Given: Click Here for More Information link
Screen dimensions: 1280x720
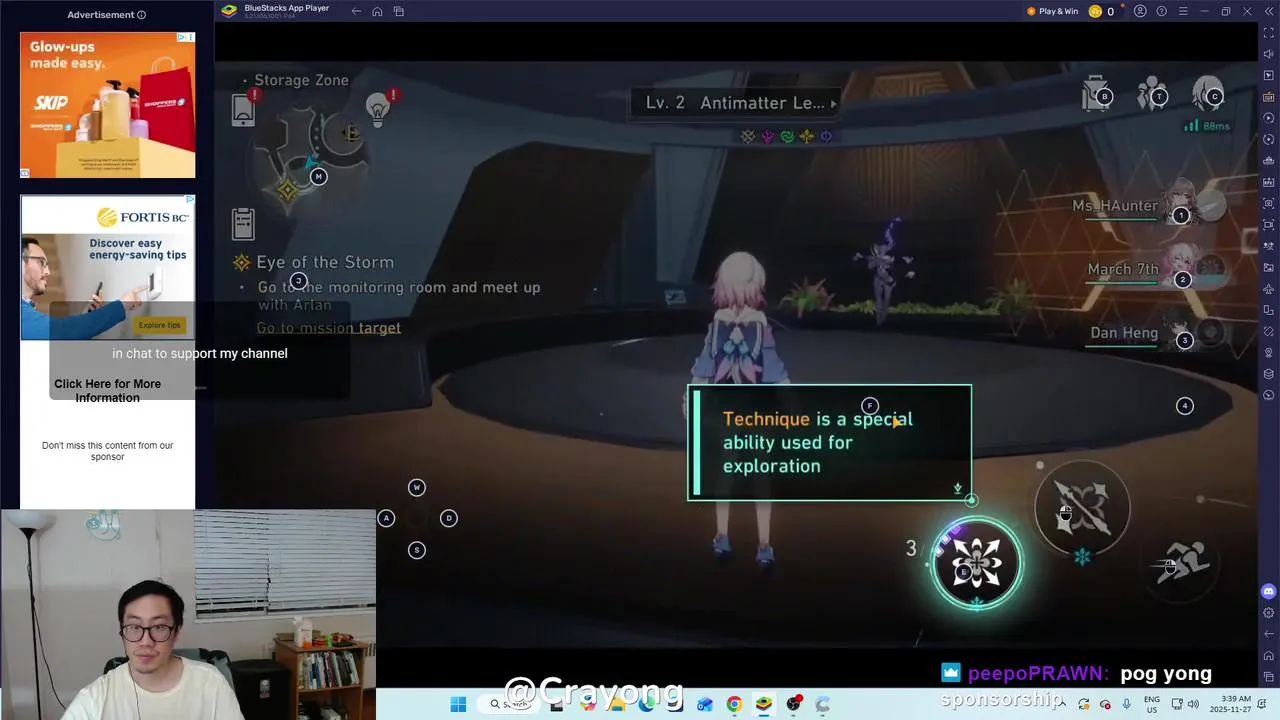Looking at the screenshot, I should point(107,391).
